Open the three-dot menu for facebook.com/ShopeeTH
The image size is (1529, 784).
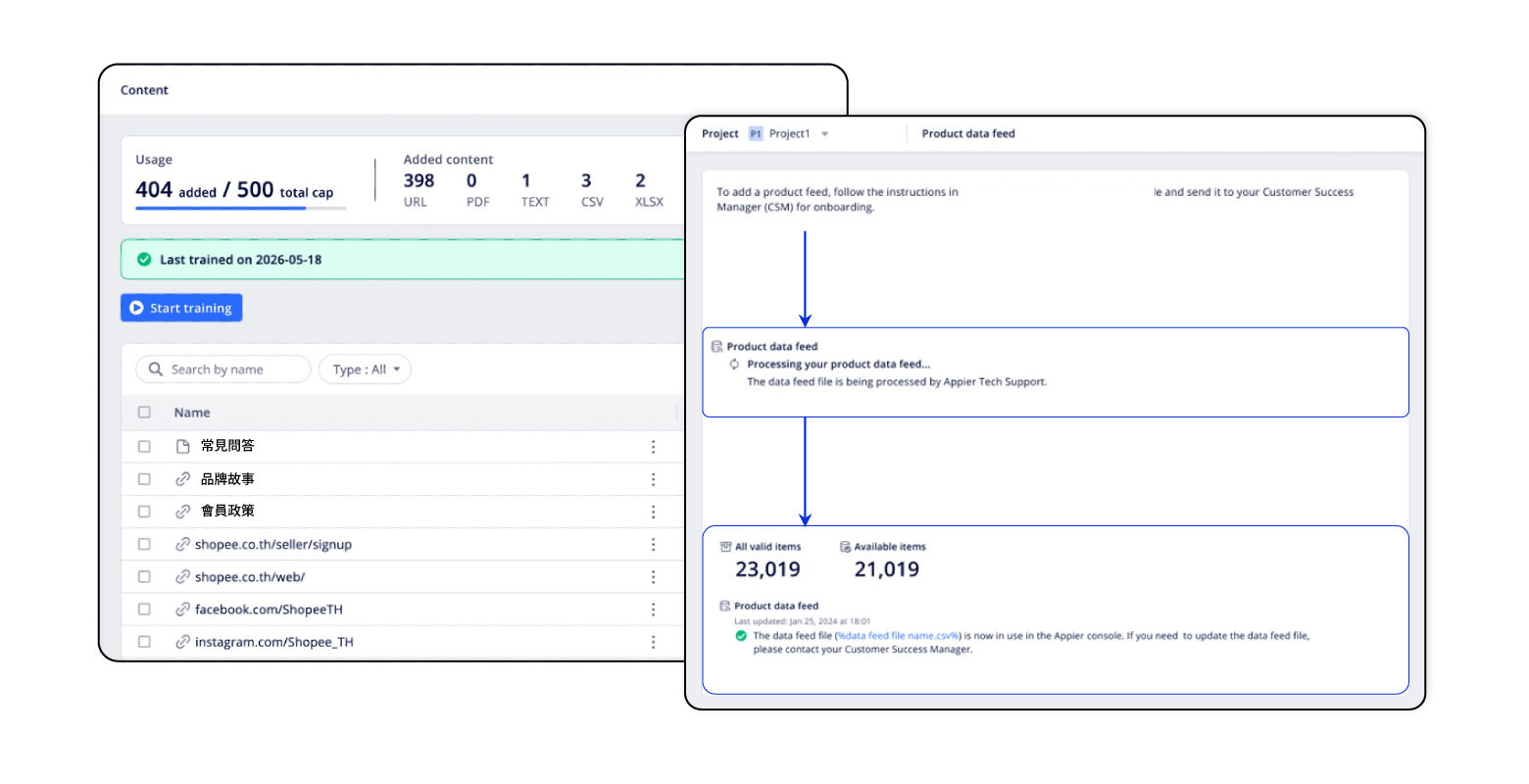coord(653,610)
